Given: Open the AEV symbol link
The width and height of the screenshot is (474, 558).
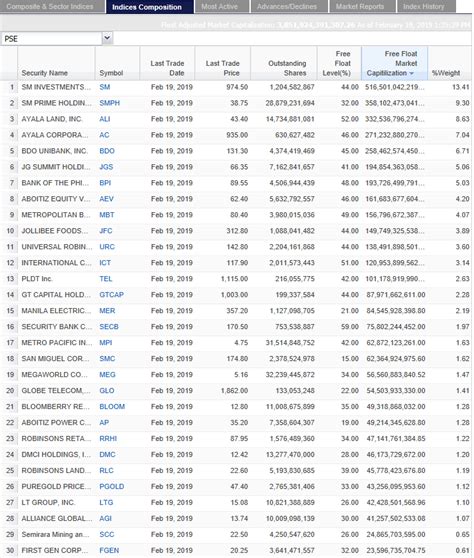Looking at the screenshot, I should pyautogui.click(x=106, y=199).
